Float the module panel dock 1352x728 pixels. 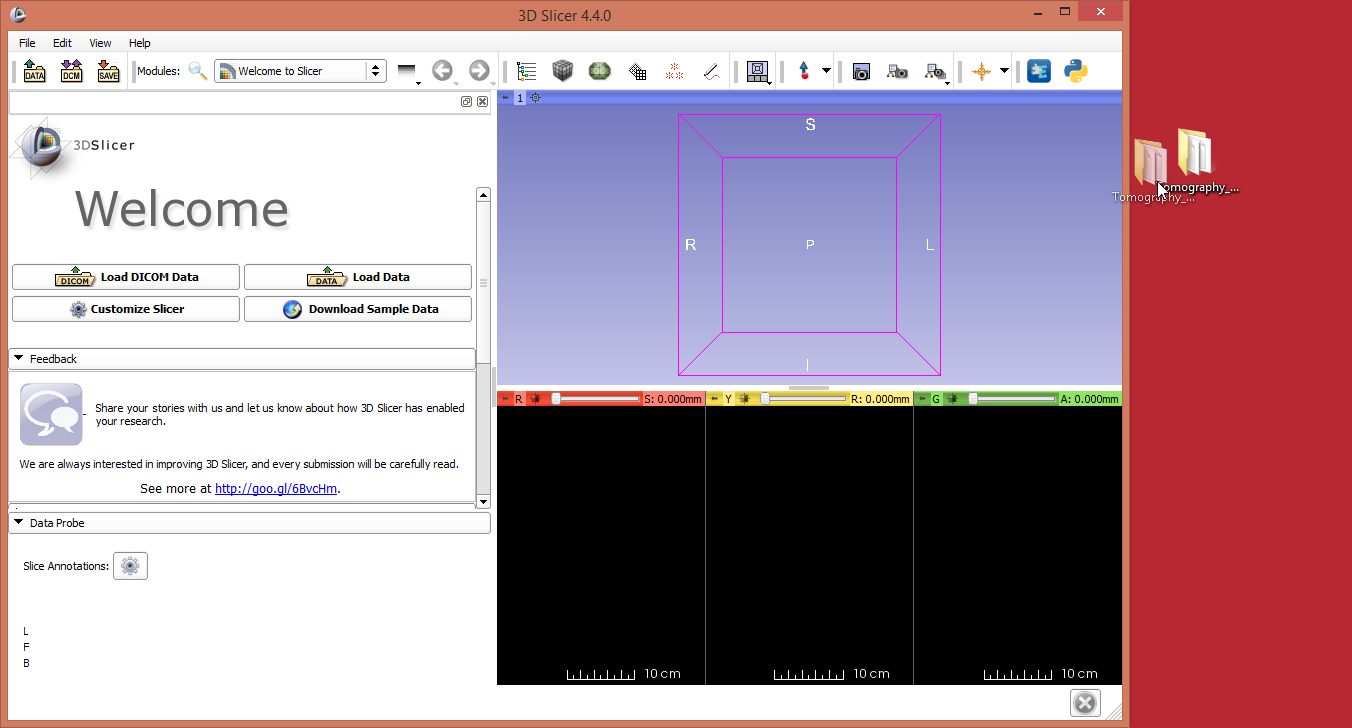coord(467,102)
